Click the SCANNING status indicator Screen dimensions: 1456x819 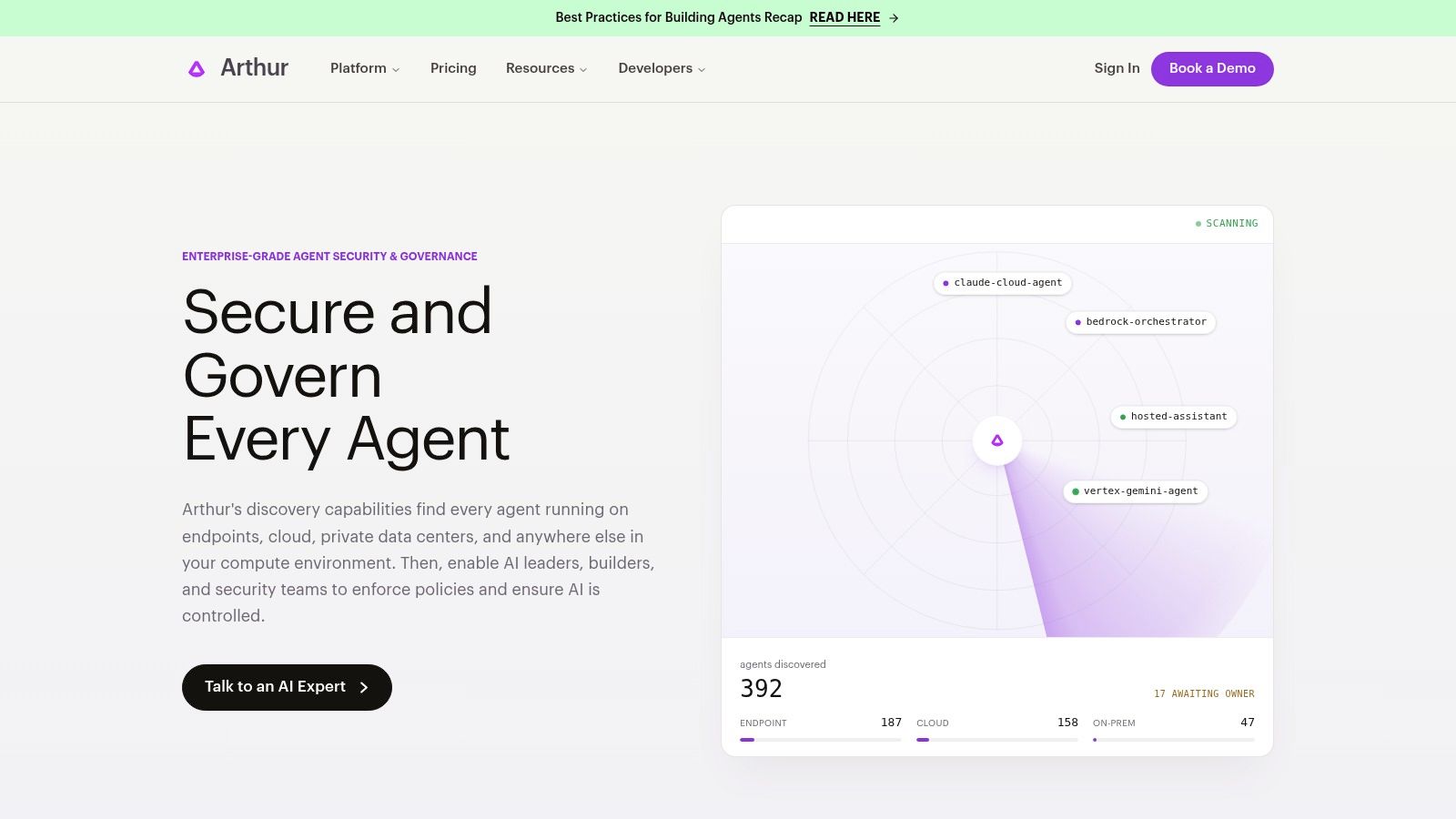1227,224
